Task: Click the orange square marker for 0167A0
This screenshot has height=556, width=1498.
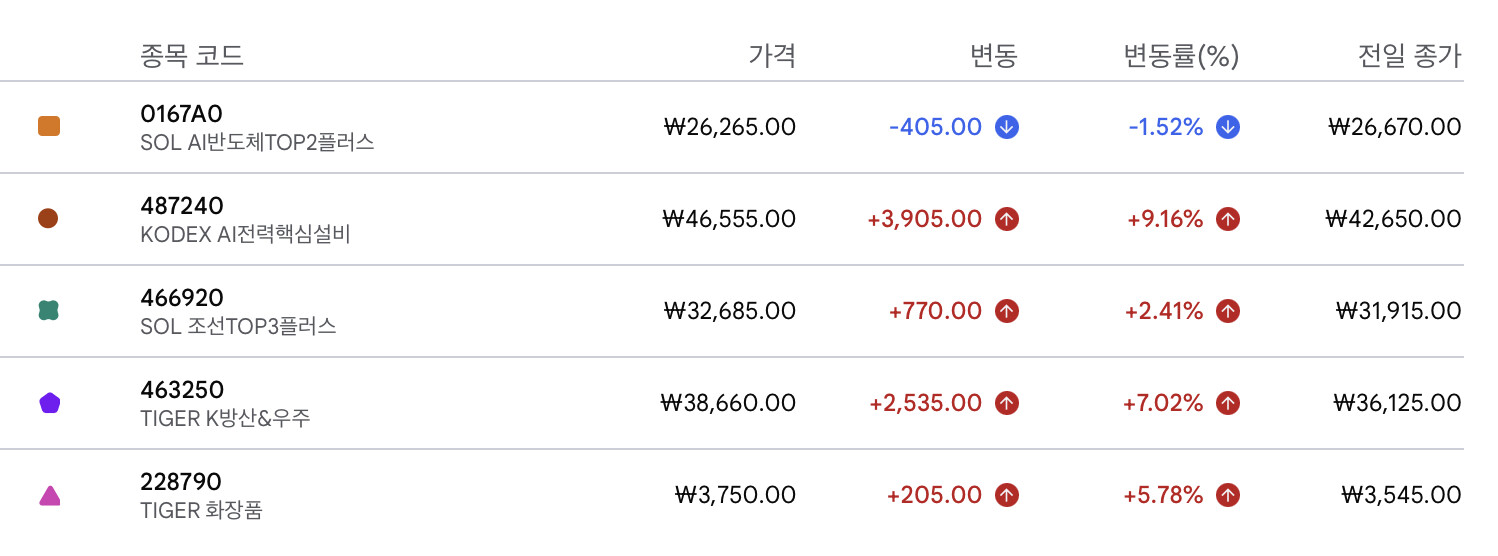Action: [x=48, y=127]
